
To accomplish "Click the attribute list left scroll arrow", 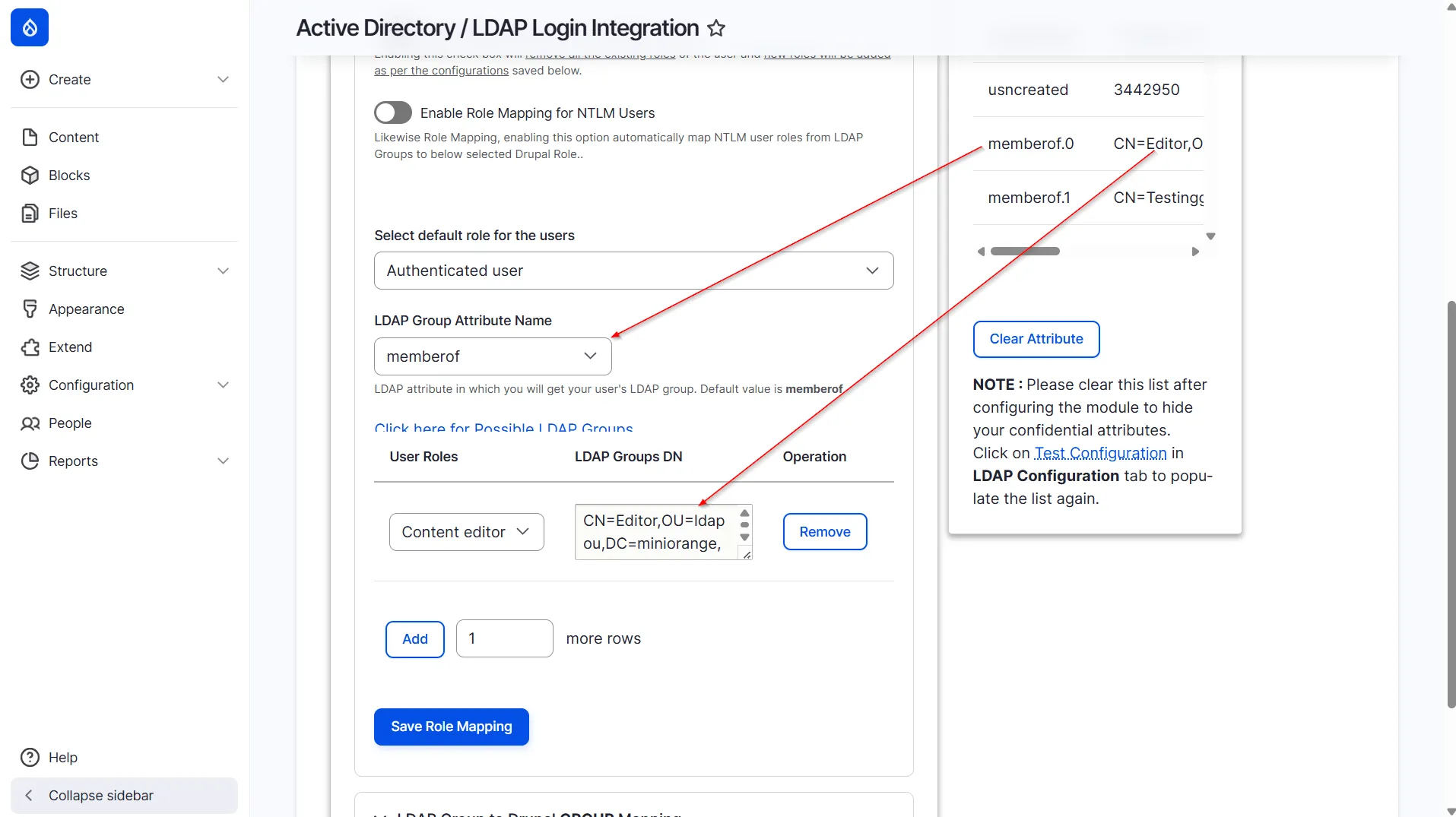I will (981, 252).
